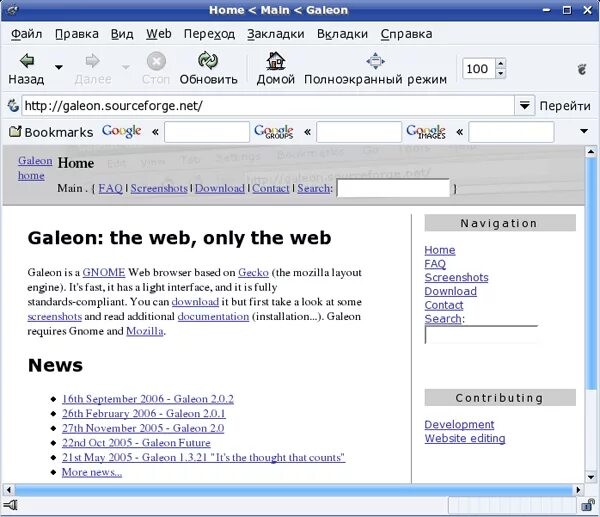
Task: Click the Contact link in page header
Action: (x=271, y=188)
